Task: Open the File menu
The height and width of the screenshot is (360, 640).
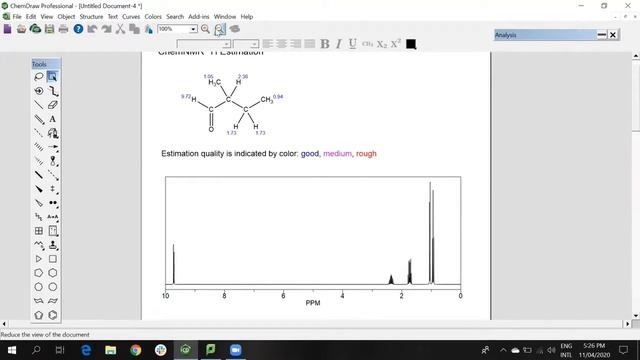Action: pos(17,17)
